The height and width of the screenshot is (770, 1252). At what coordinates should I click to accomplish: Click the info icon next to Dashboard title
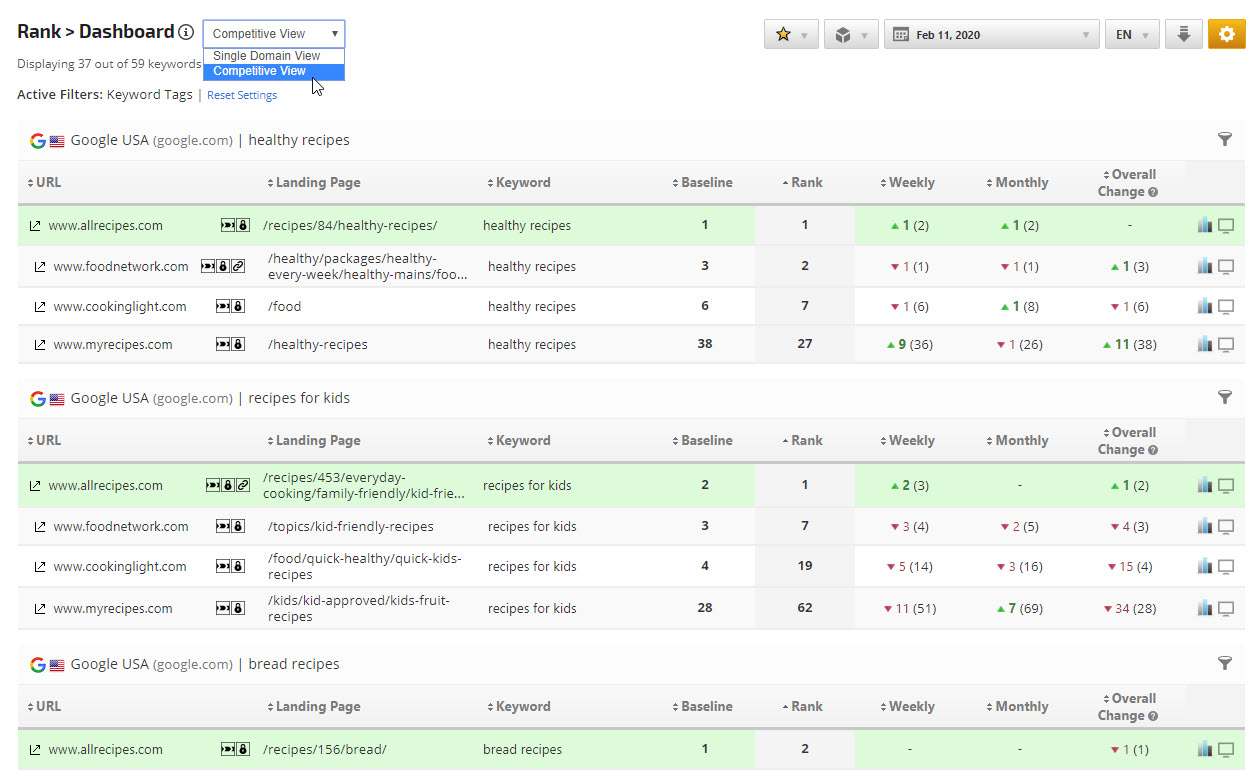186,32
